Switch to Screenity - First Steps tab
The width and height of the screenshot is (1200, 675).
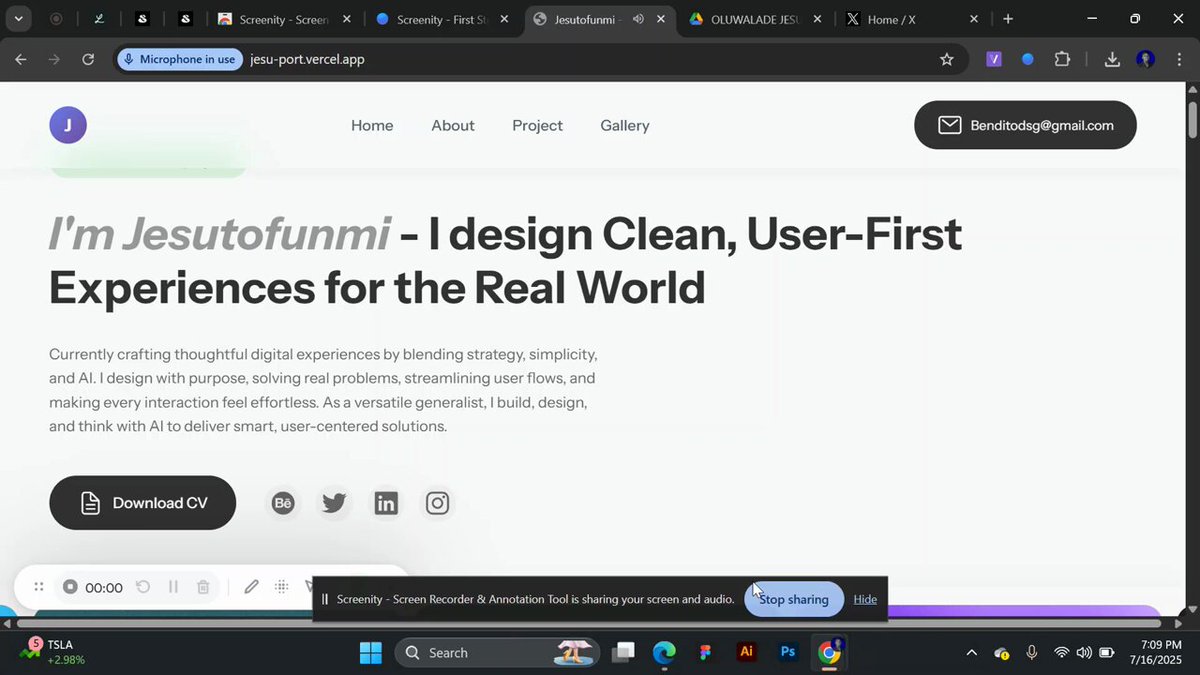pos(443,19)
